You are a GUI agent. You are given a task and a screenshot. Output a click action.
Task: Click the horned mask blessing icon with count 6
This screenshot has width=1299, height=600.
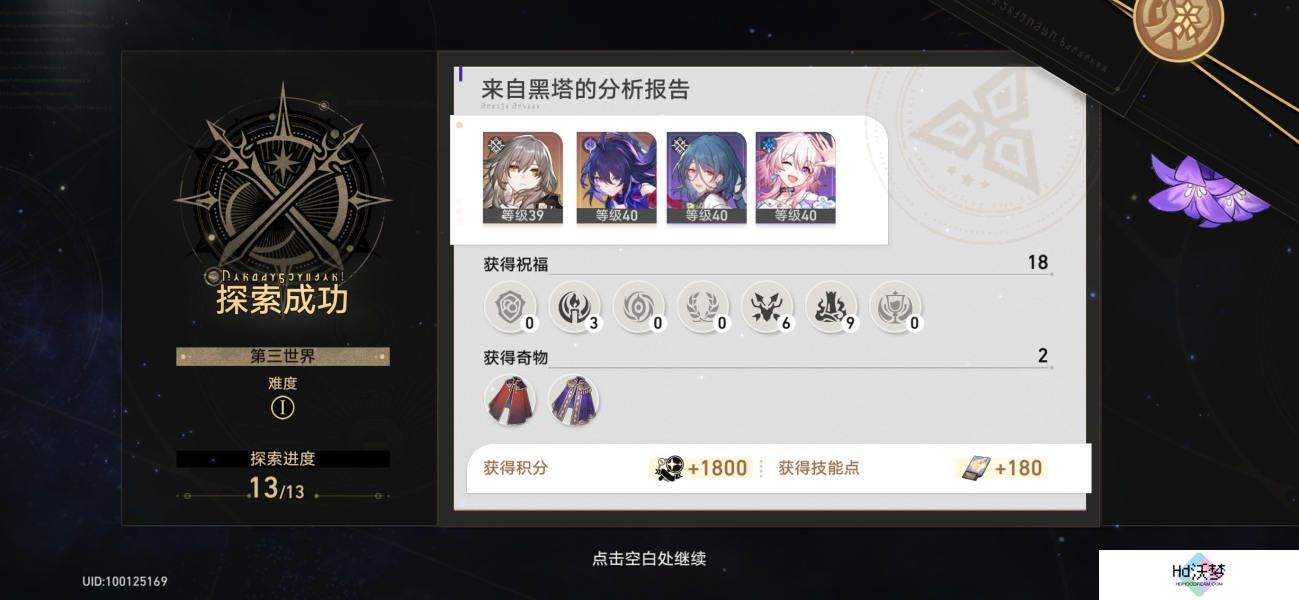766,305
